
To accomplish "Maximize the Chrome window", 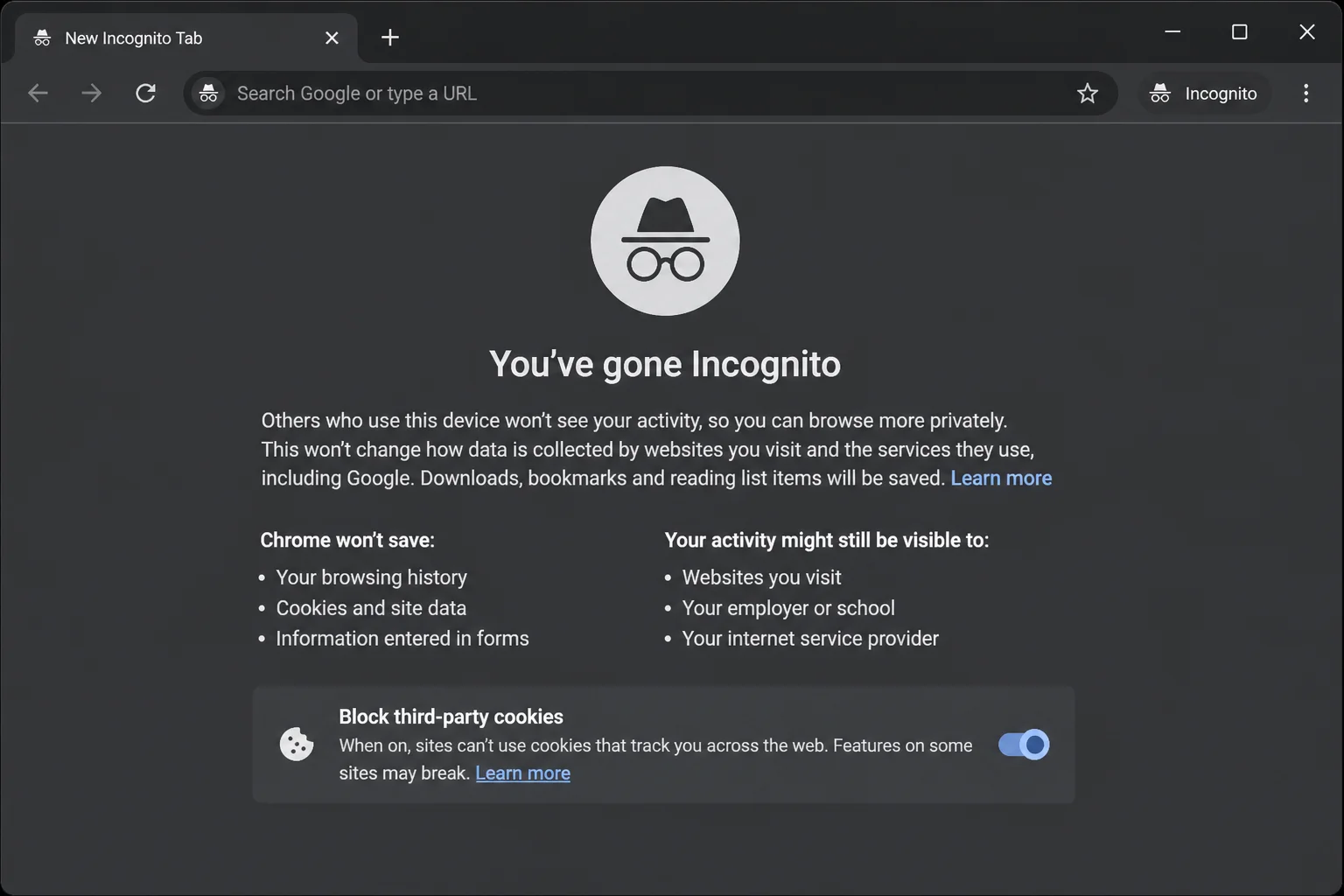I will [x=1239, y=31].
